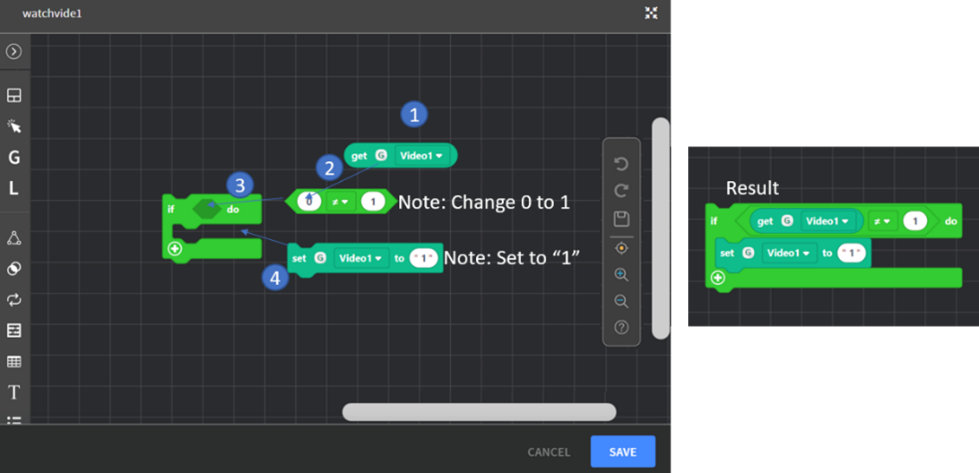This screenshot has height=473, width=979.
Task: Click the "1" value field in set block
Action: 424,259
